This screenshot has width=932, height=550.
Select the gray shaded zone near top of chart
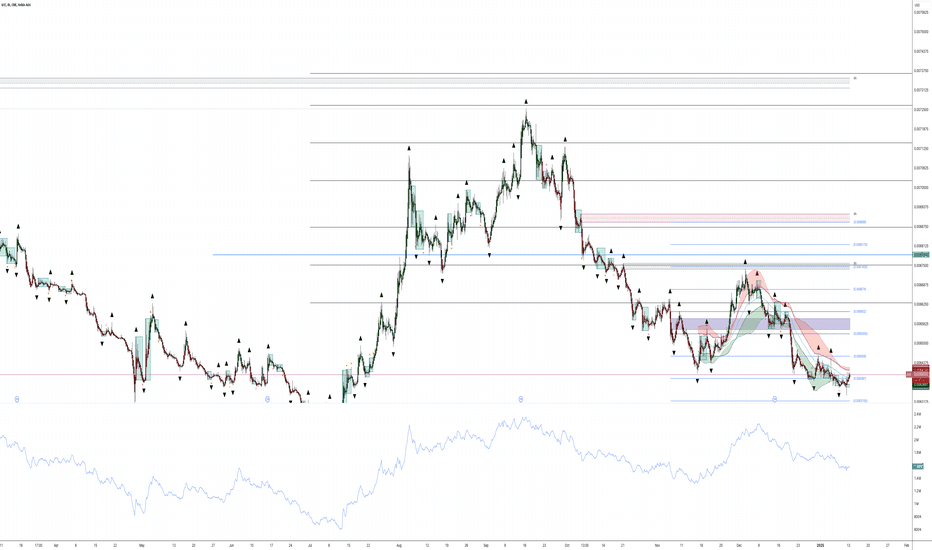tap(424, 81)
